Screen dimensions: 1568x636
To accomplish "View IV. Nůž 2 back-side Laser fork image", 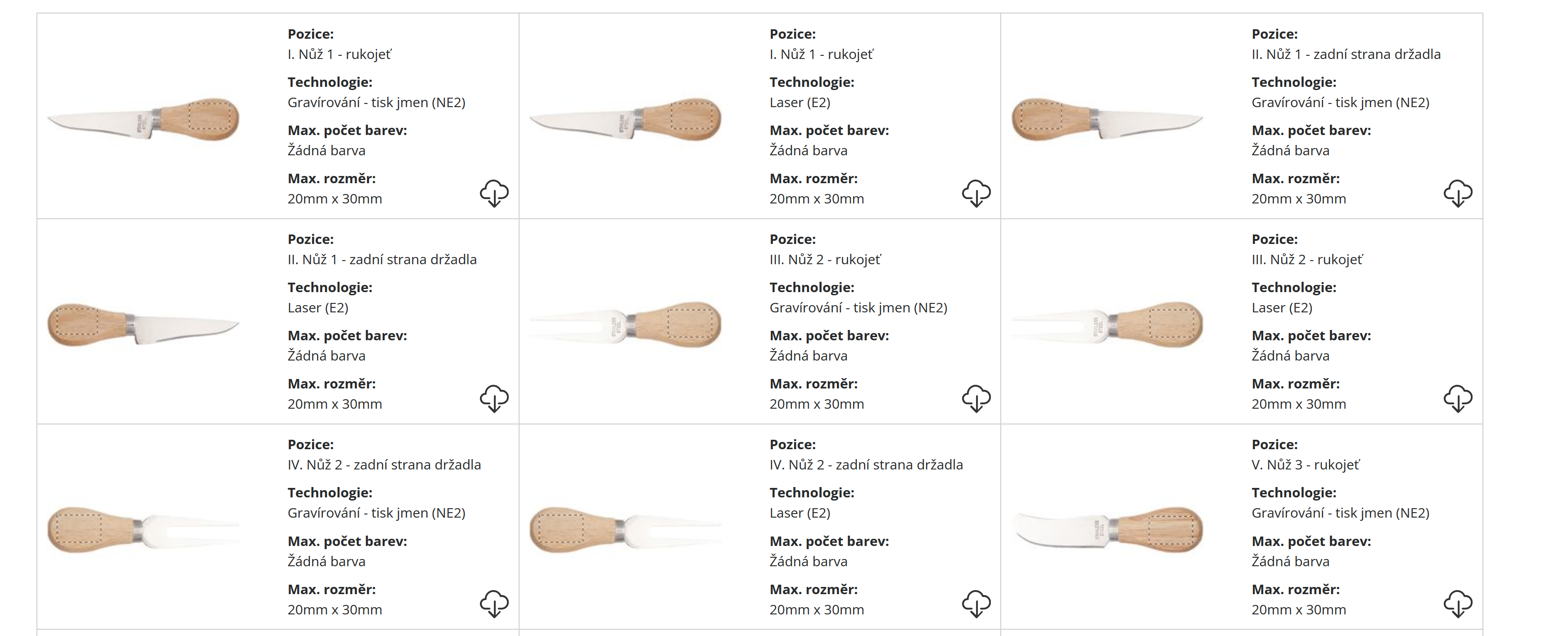I will click(x=626, y=529).
